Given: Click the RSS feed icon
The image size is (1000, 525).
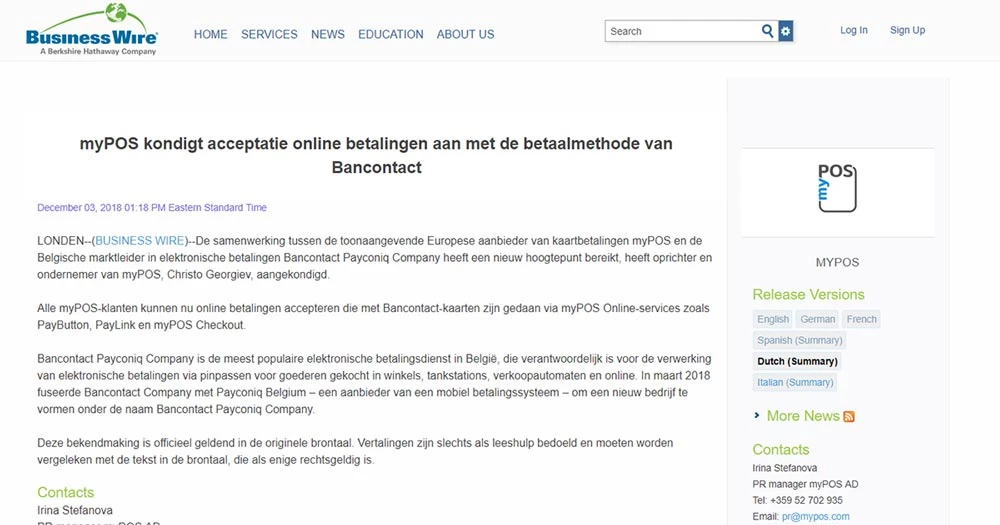Looking at the screenshot, I should [849, 417].
